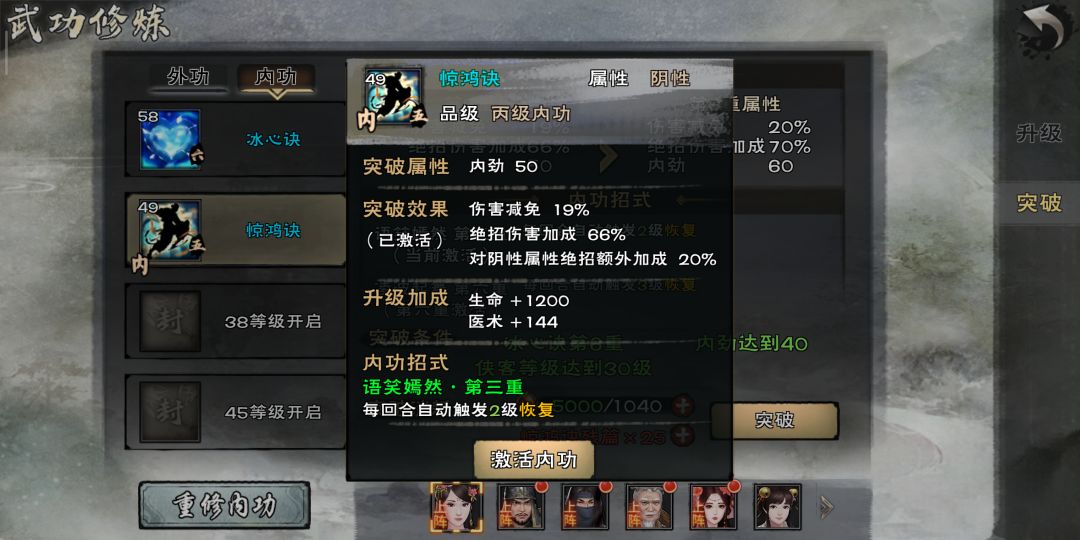Select the 冰心诀 skill icon
This screenshot has height=540, width=1080.
point(170,139)
